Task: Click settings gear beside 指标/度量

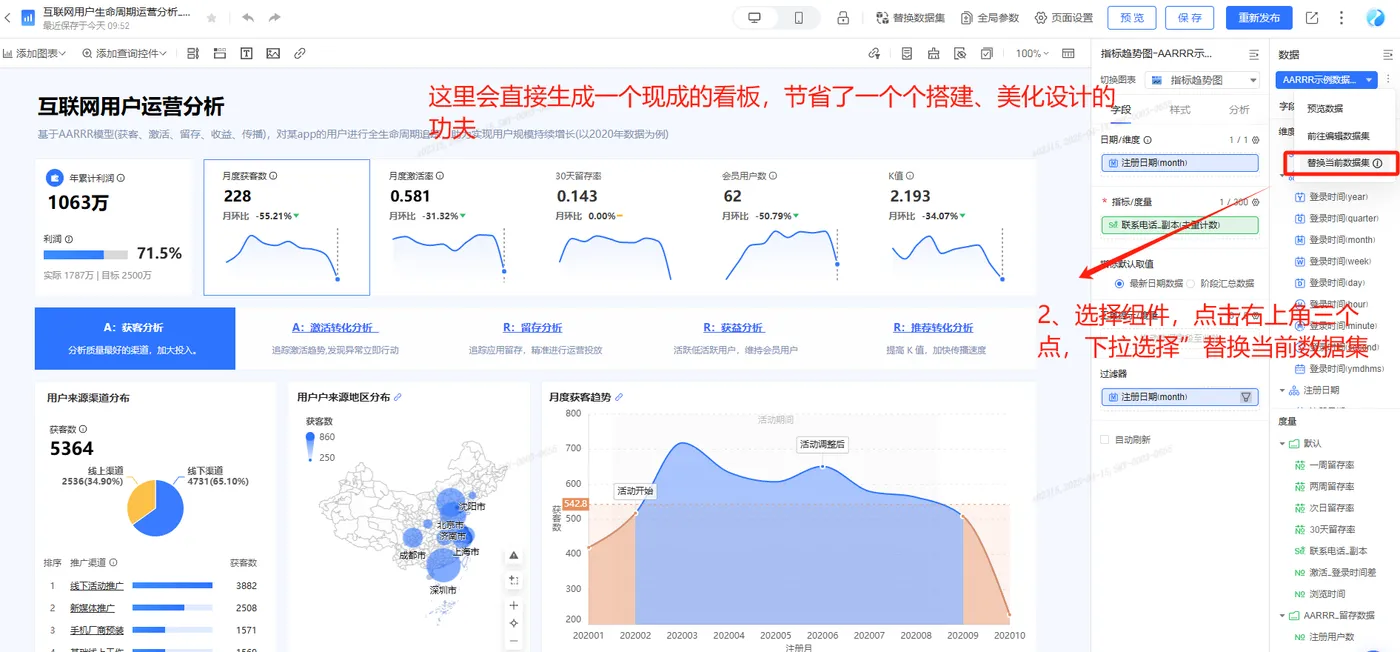Action: pyautogui.click(x=1256, y=202)
